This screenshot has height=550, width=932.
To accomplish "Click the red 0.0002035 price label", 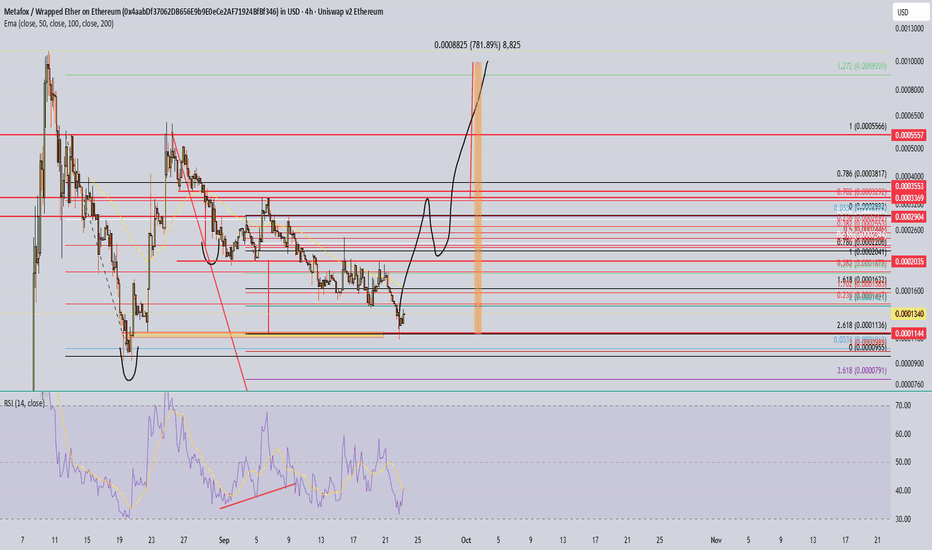I will pyautogui.click(x=909, y=262).
